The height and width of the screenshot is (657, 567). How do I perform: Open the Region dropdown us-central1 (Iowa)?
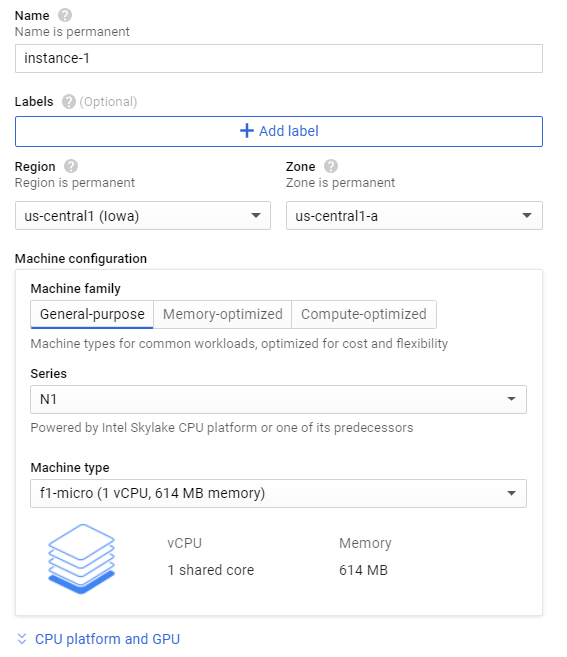[x=142, y=216]
